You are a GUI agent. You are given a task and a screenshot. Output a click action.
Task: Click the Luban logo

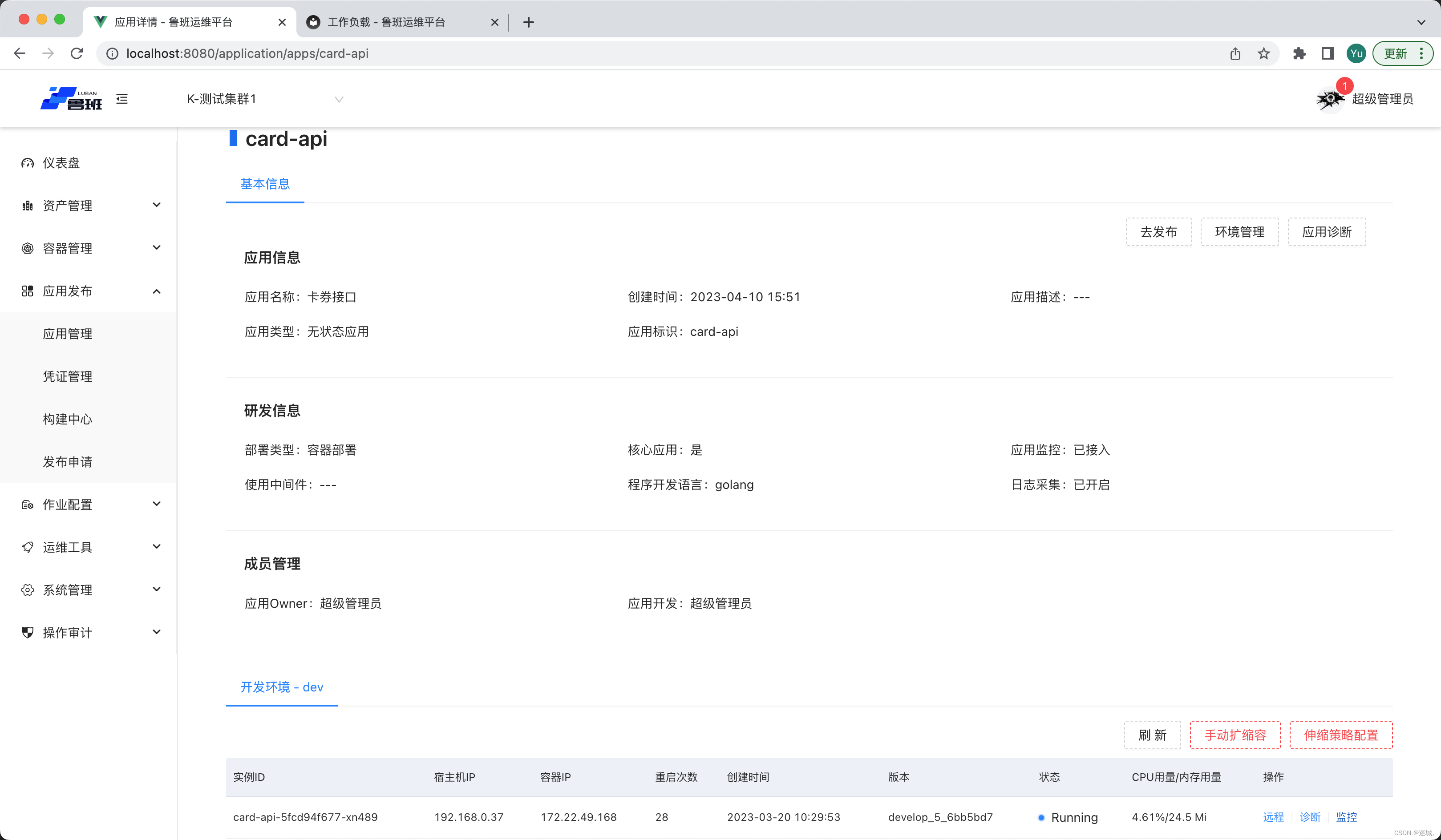[x=72, y=98]
